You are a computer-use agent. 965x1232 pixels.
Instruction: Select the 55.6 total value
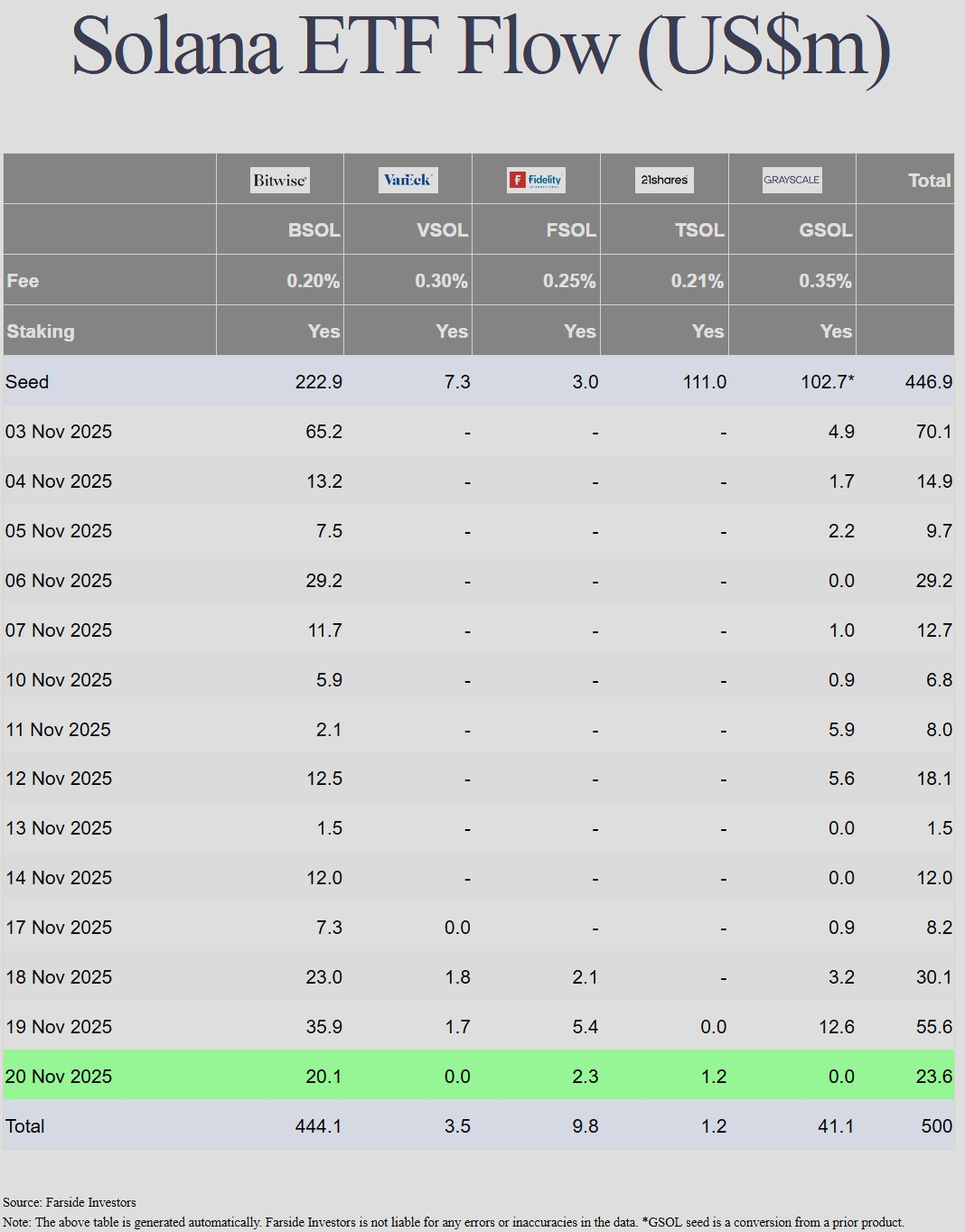click(934, 1027)
